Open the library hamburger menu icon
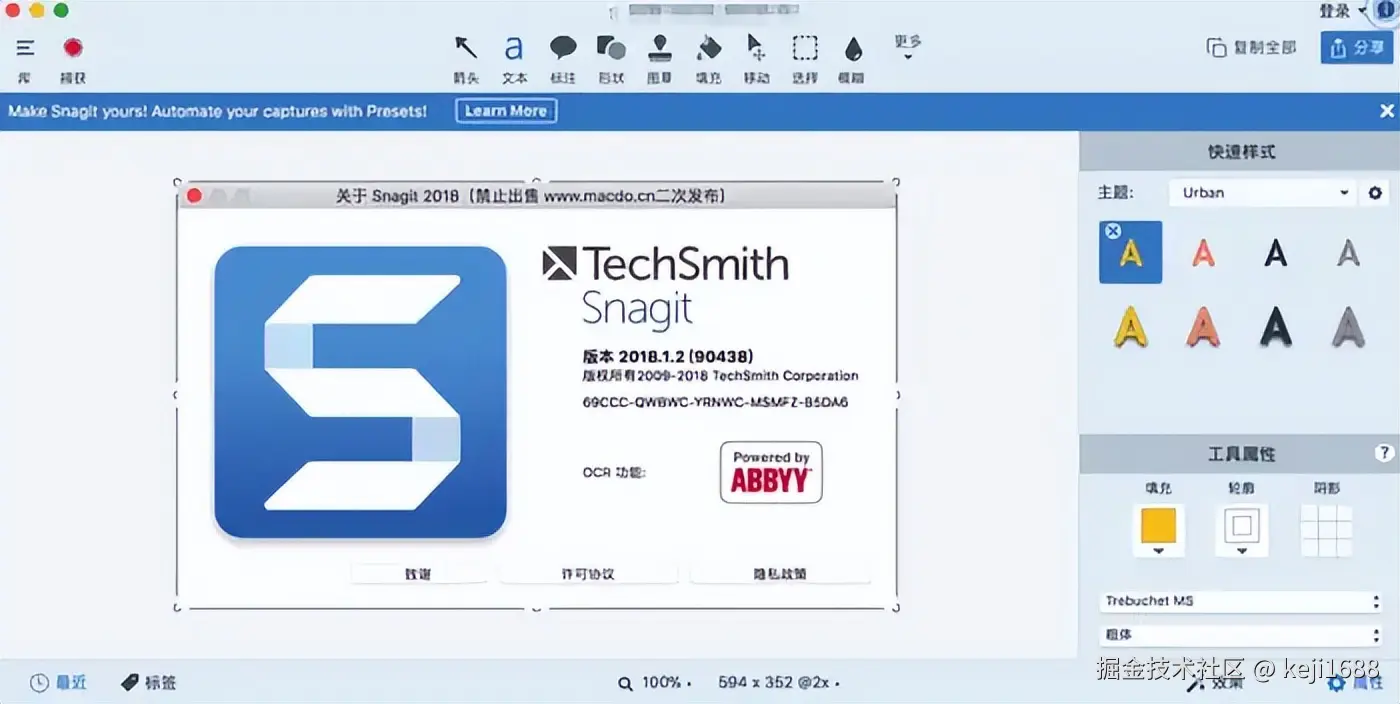The image size is (1400, 704). pos(25,47)
